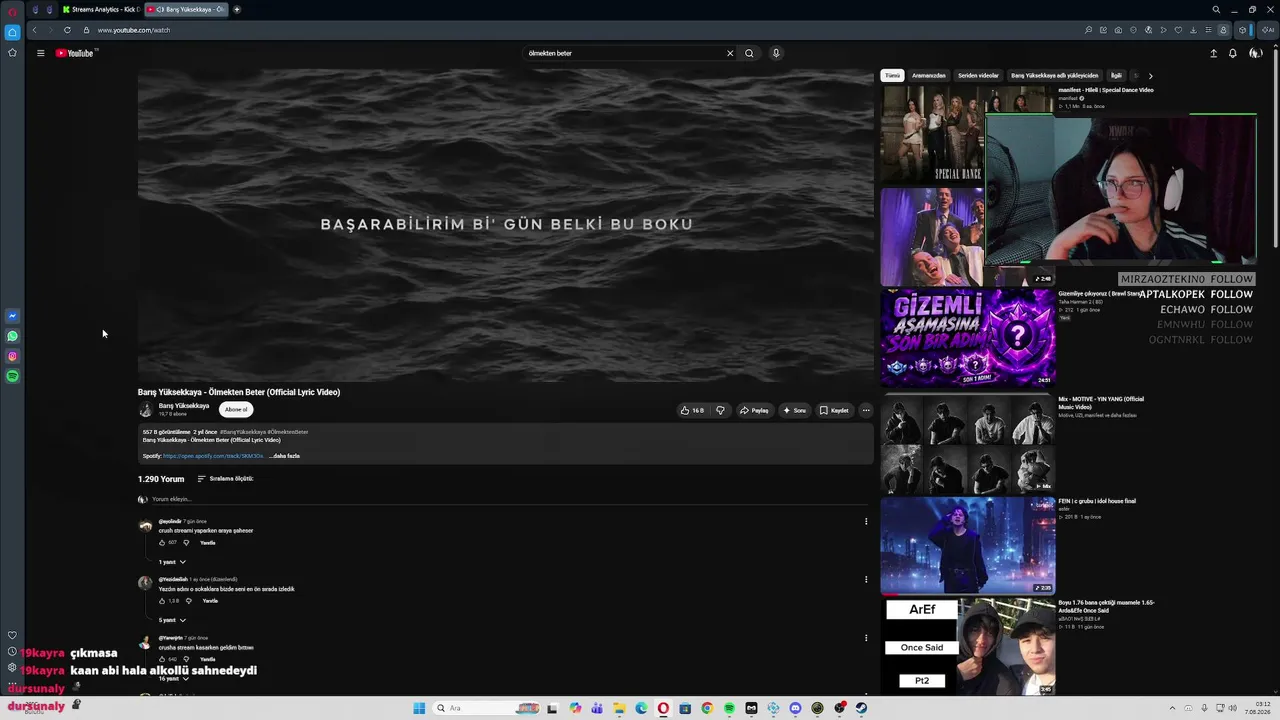The width and height of the screenshot is (1280, 720).
Task: Reload the page with the refresh icon
Action: tap(67, 30)
